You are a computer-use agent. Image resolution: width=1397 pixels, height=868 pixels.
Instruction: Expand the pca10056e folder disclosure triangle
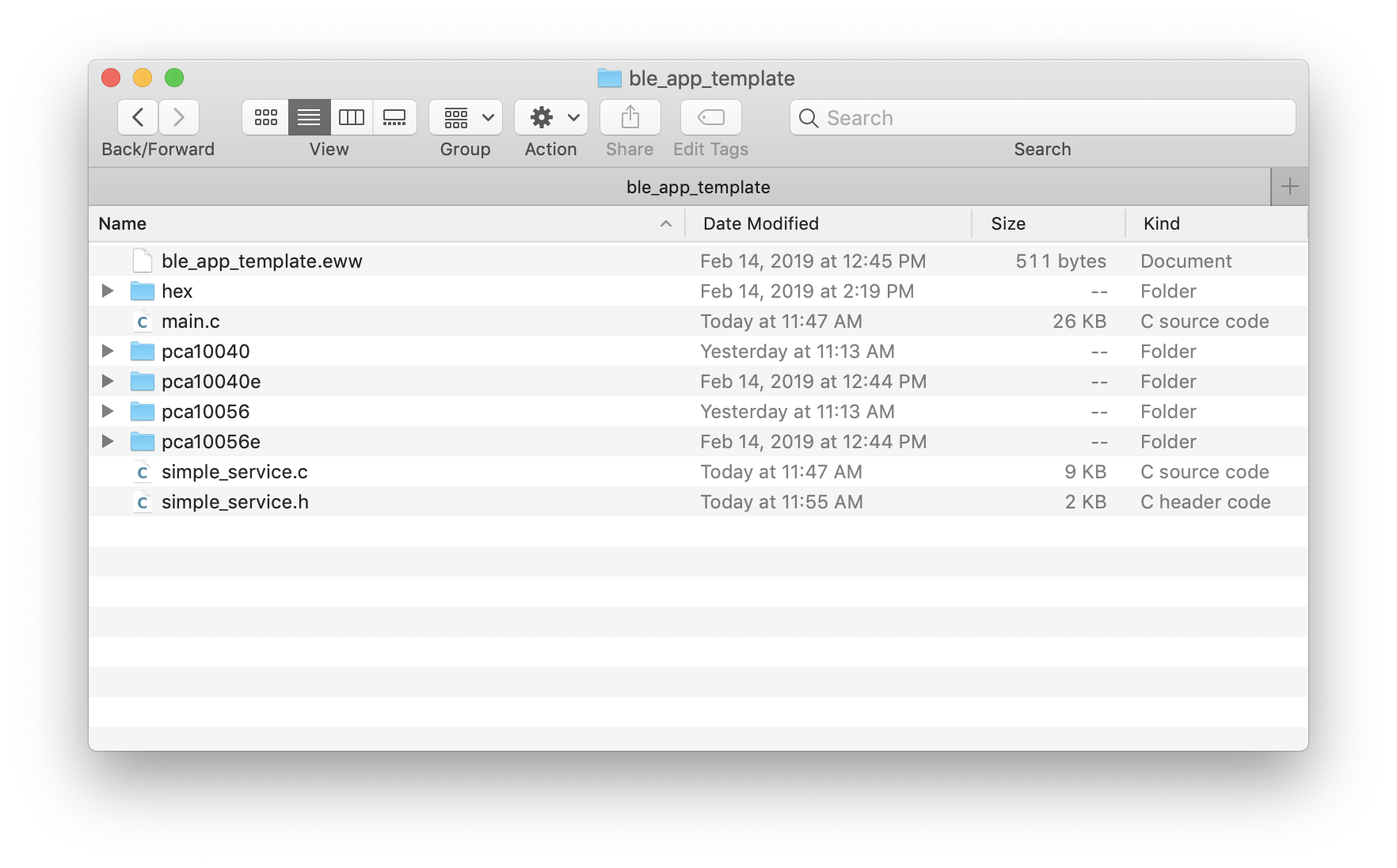coord(108,442)
